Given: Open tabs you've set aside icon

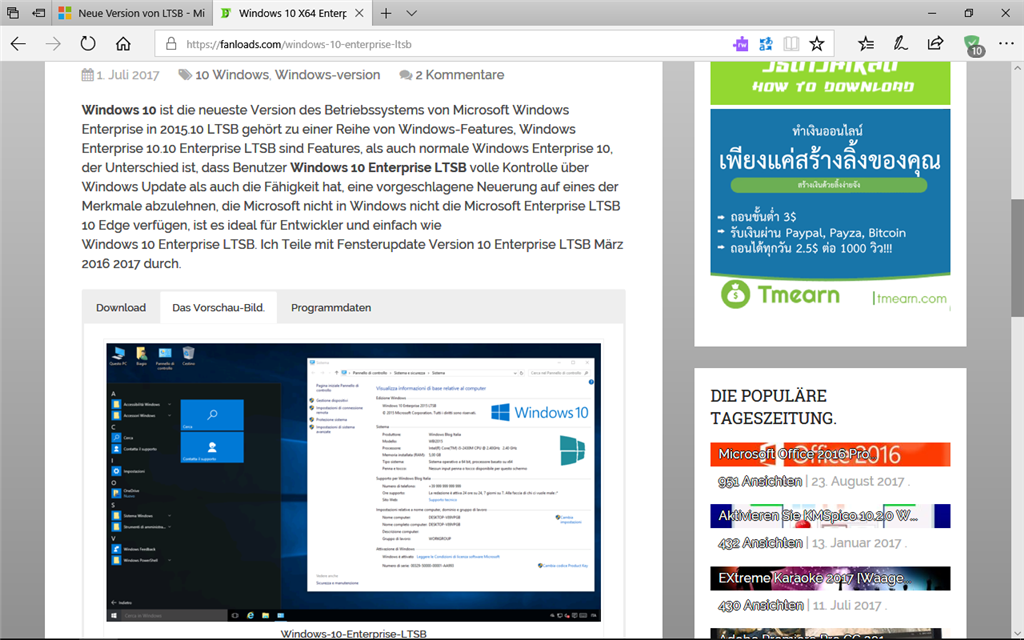Looking at the screenshot, I should pyautogui.click(x=12, y=12).
